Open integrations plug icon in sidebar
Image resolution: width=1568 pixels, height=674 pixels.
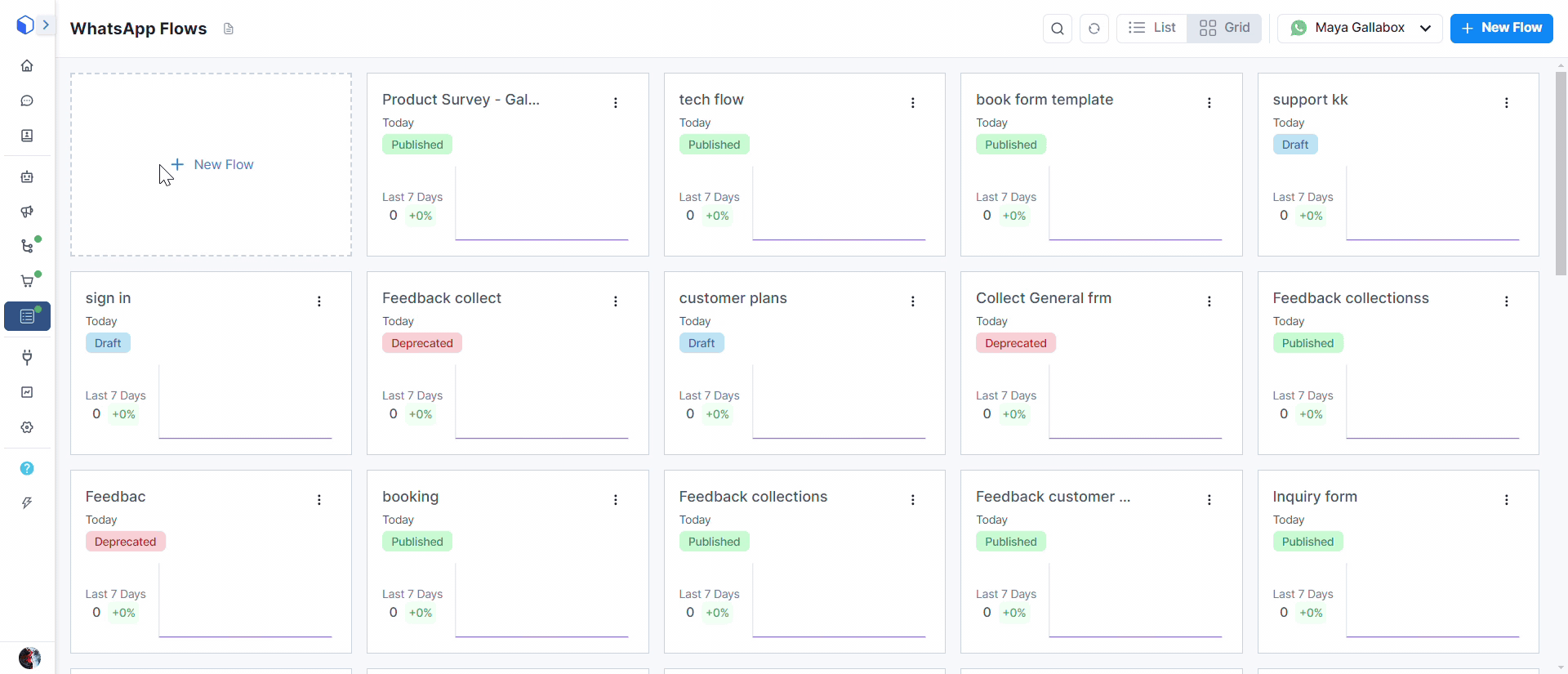coord(27,357)
